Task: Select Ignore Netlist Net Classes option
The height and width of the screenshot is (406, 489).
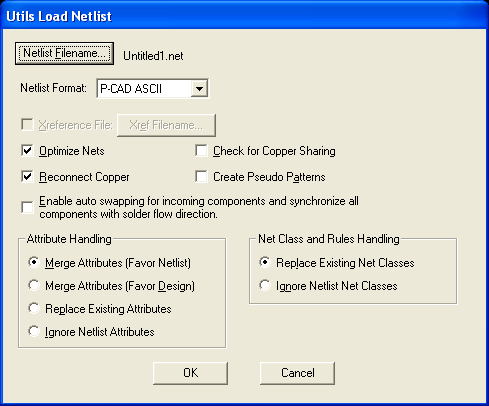Action: click(265, 286)
